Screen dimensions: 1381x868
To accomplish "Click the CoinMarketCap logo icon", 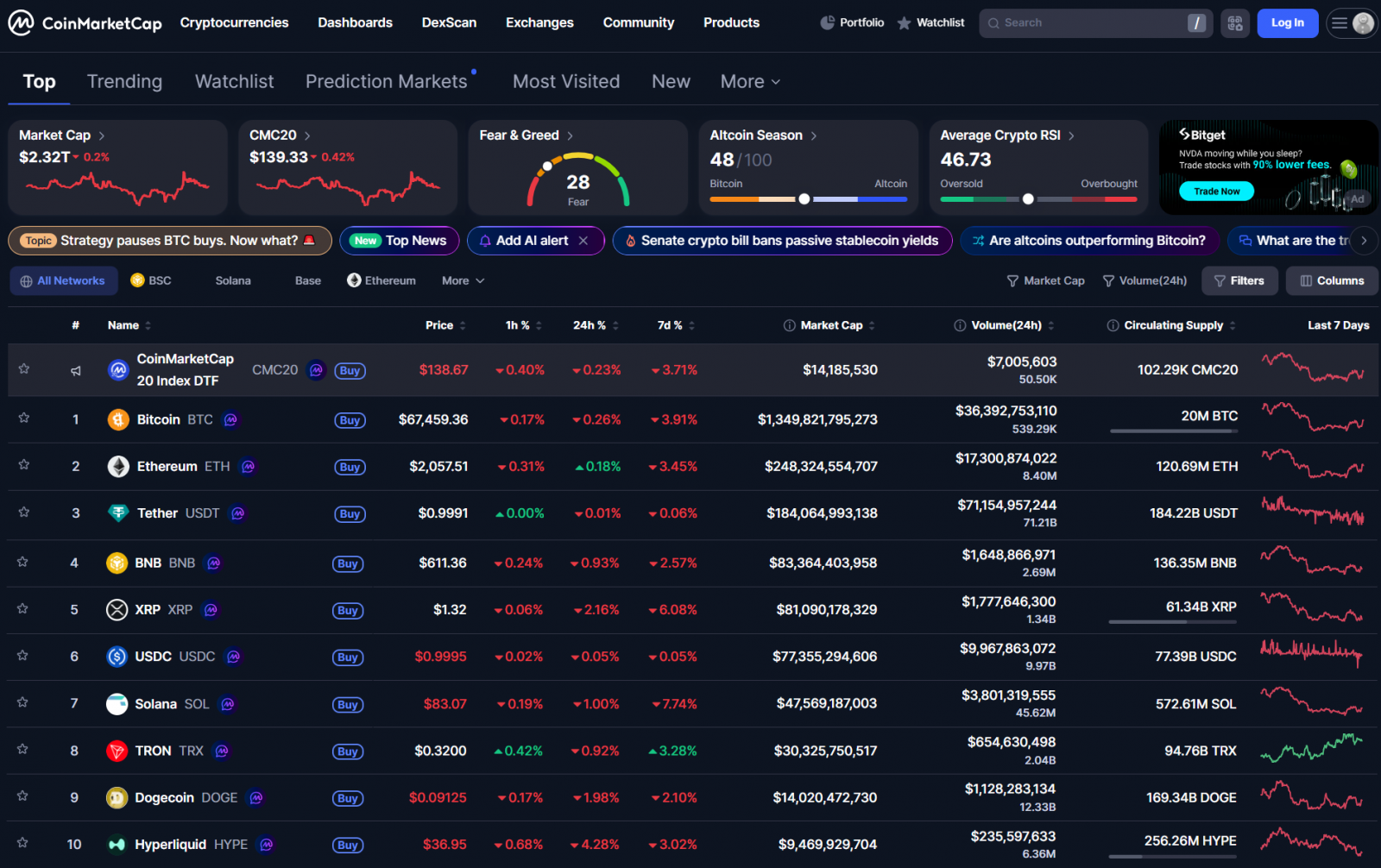I will 21,23.
